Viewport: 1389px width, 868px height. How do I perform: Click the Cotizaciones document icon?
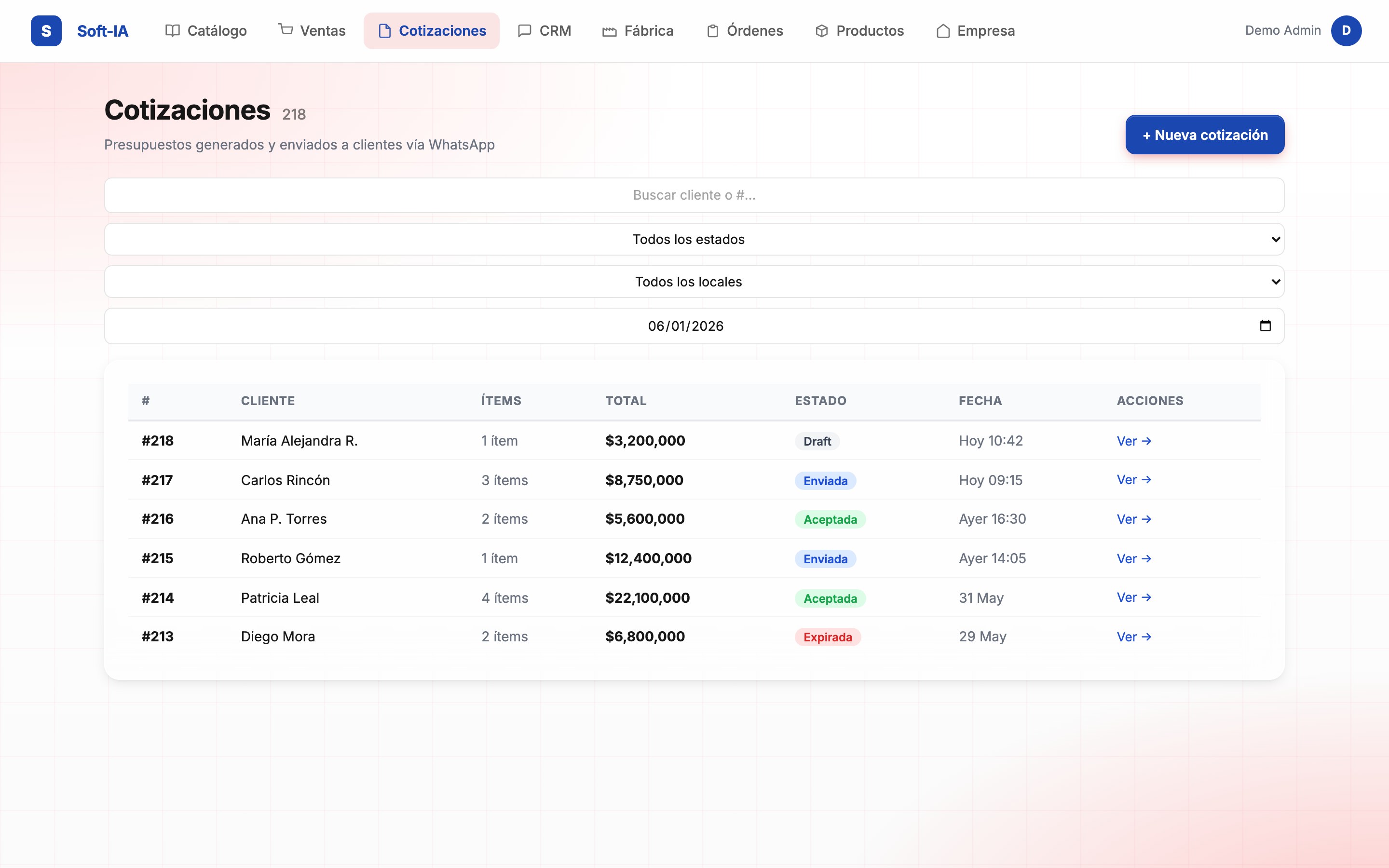tap(384, 31)
